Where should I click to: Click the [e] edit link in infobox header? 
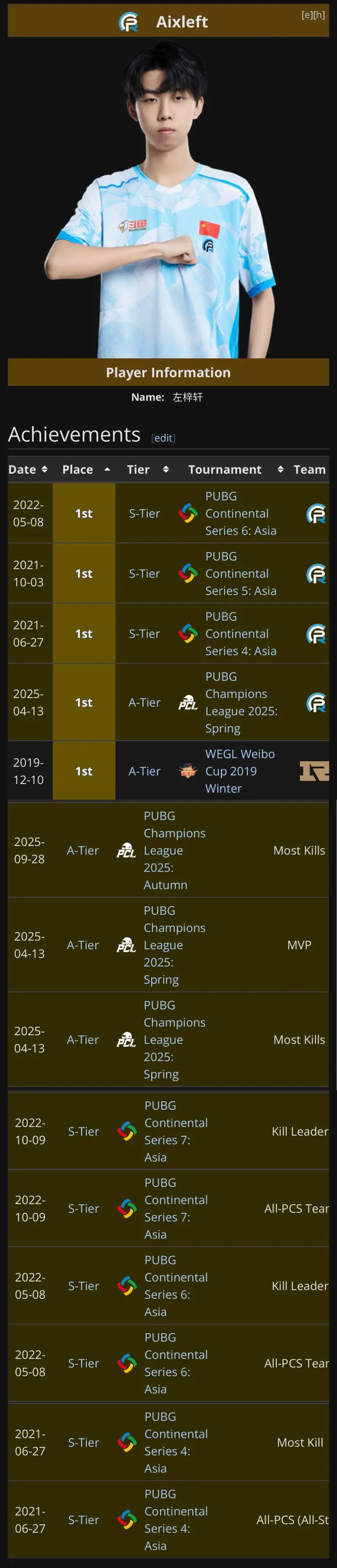(307, 15)
